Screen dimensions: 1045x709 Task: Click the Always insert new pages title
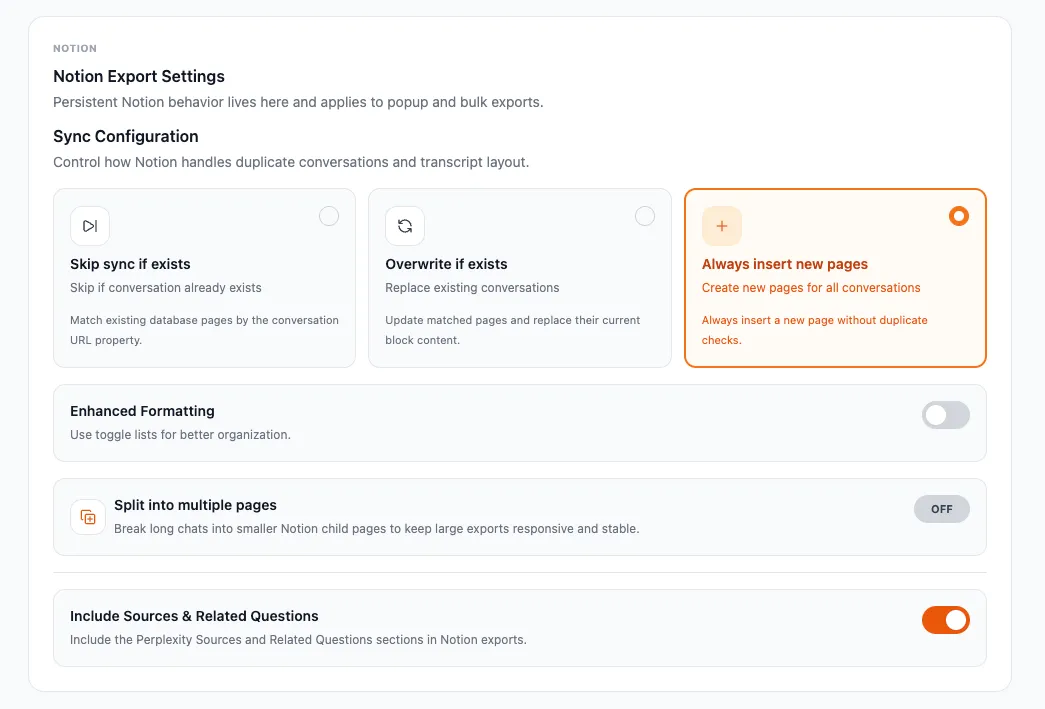click(x=784, y=264)
